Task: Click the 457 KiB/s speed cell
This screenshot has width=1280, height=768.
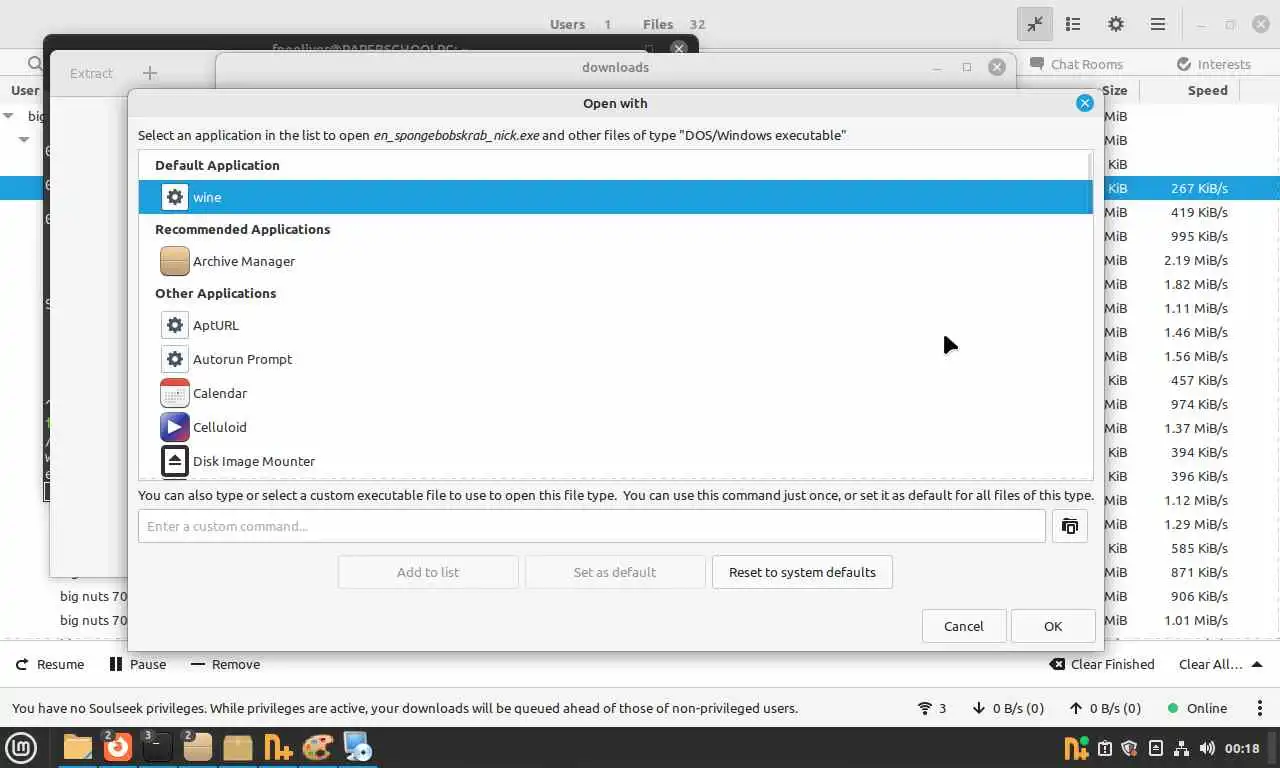Action: [1199, 380]
